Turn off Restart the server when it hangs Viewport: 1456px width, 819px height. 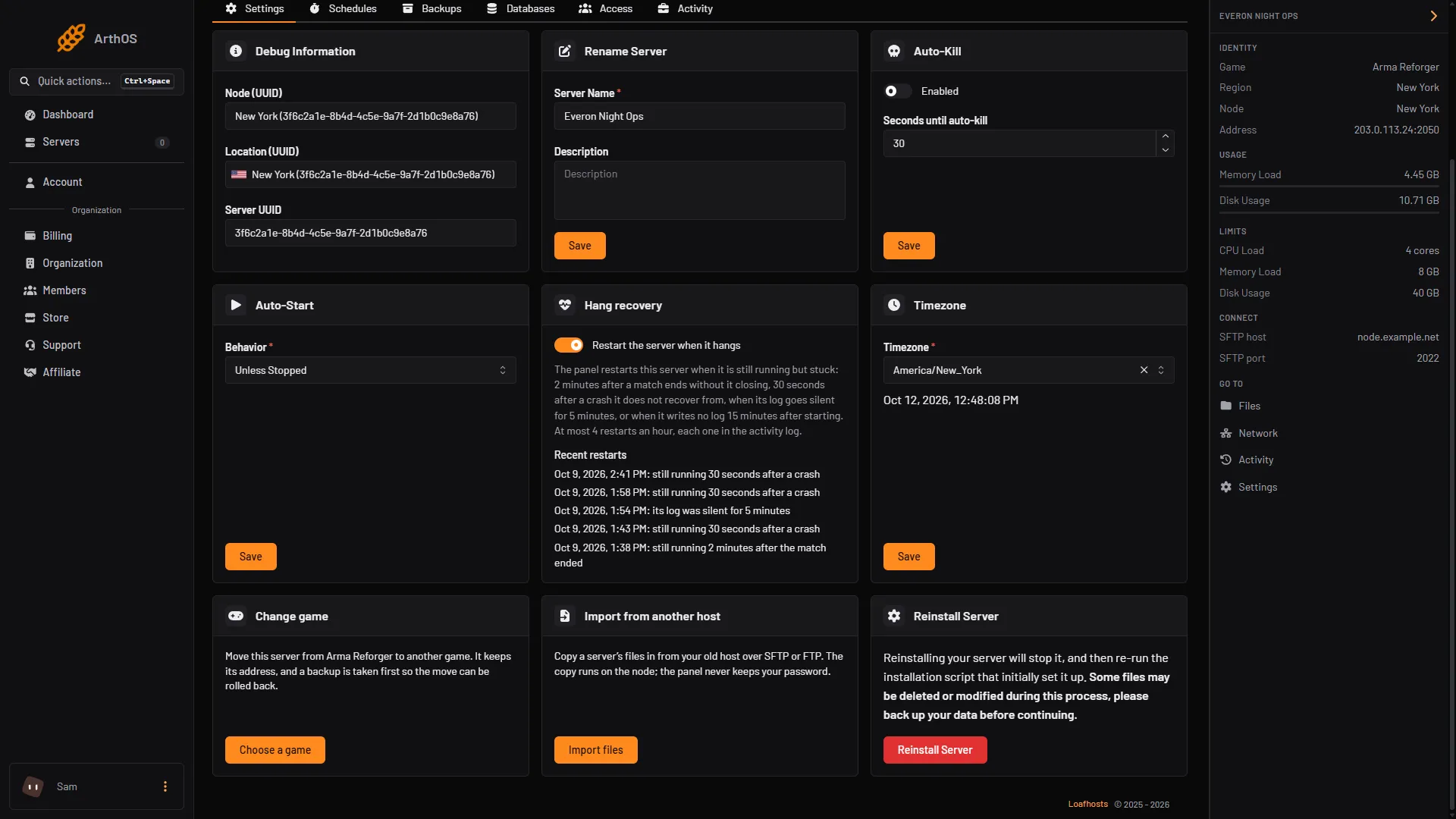tap(569, 345)
